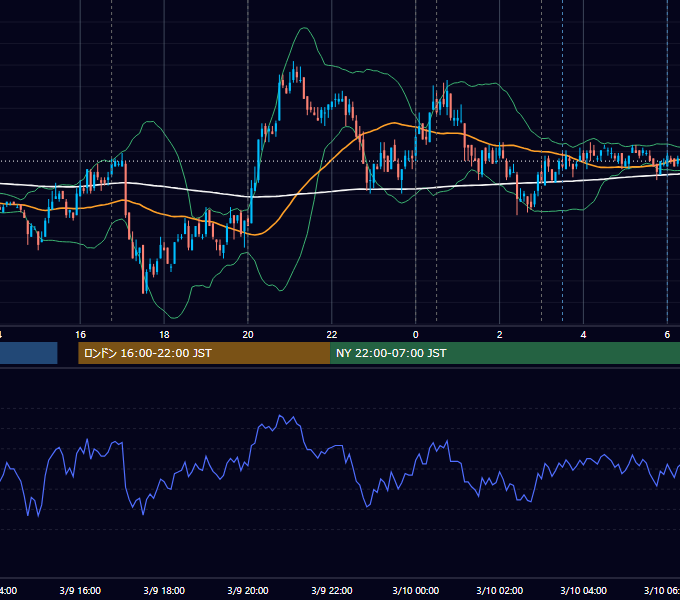
Task: Click the '20' hour label on the upper time axis
Action: point(248,335)
